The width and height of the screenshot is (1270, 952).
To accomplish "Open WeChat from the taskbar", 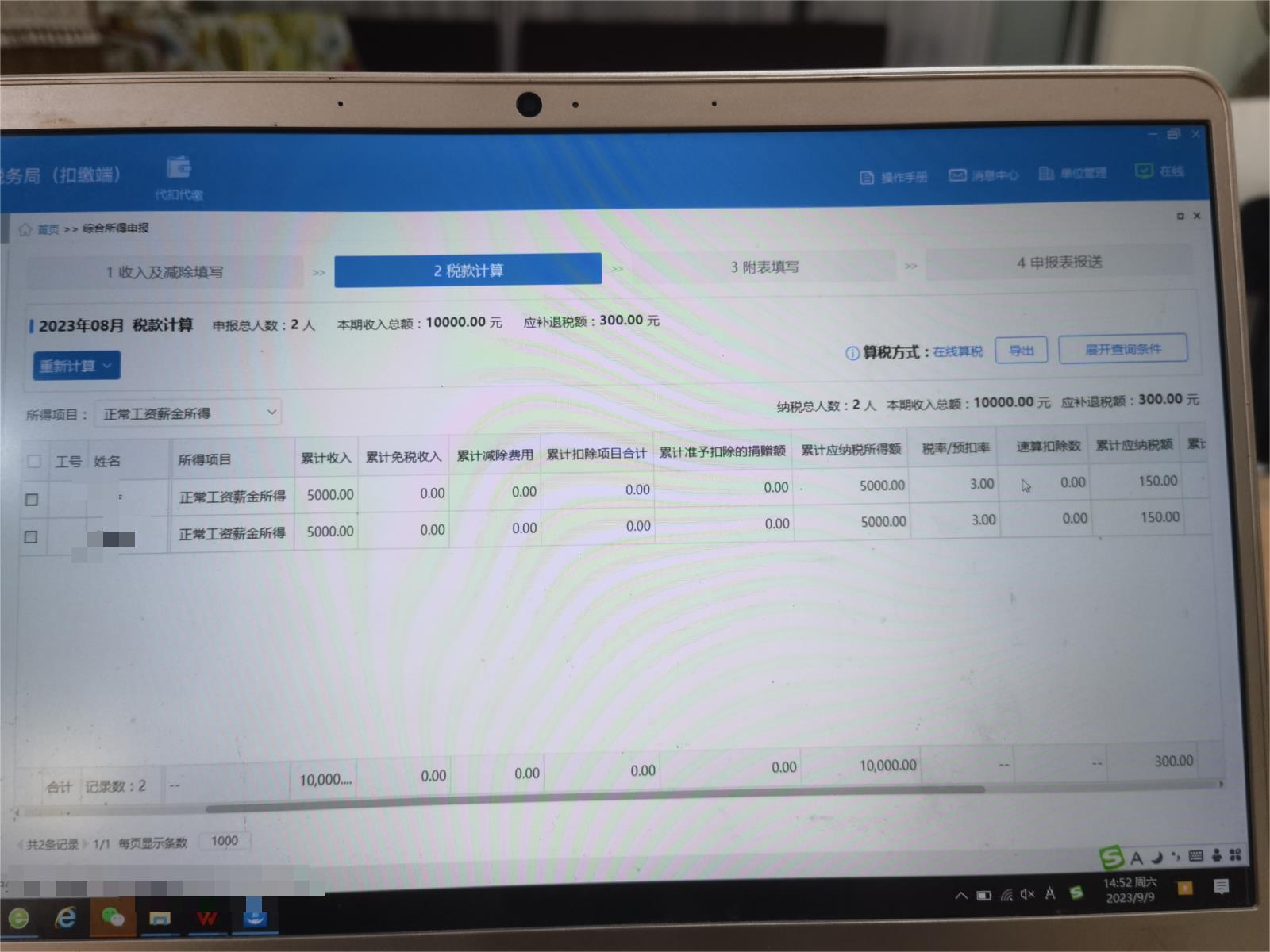I will coord(113,918).
